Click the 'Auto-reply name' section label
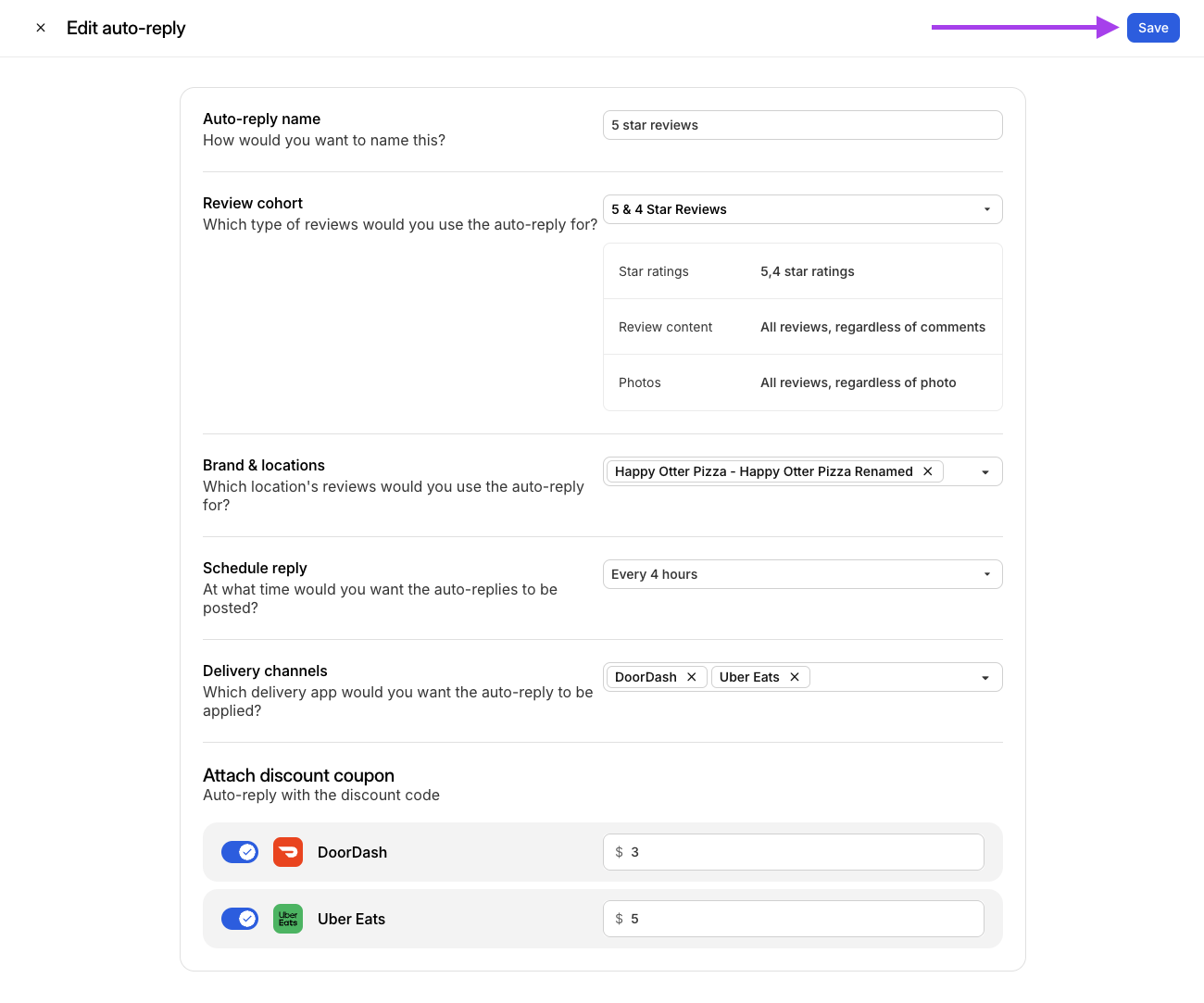 [x=262, y=119]
